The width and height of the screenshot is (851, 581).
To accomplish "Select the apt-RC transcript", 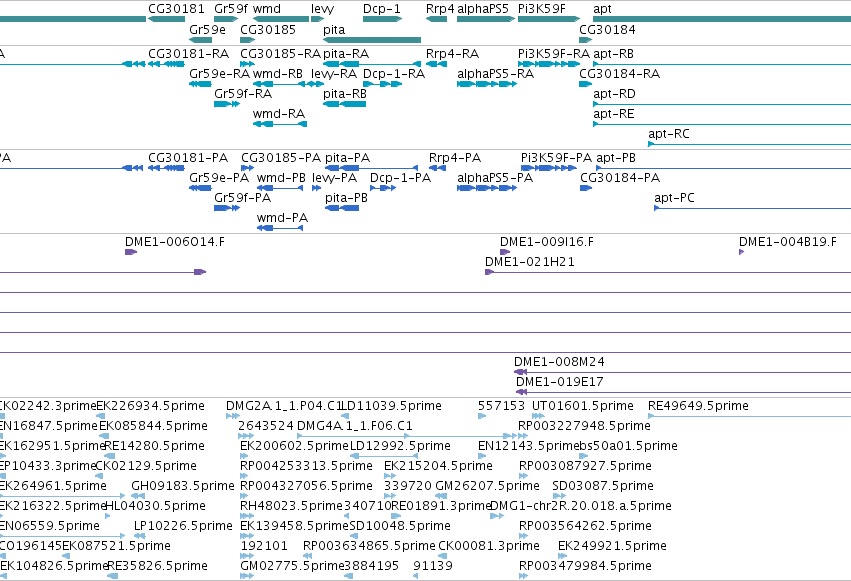I will pos(750,144).
